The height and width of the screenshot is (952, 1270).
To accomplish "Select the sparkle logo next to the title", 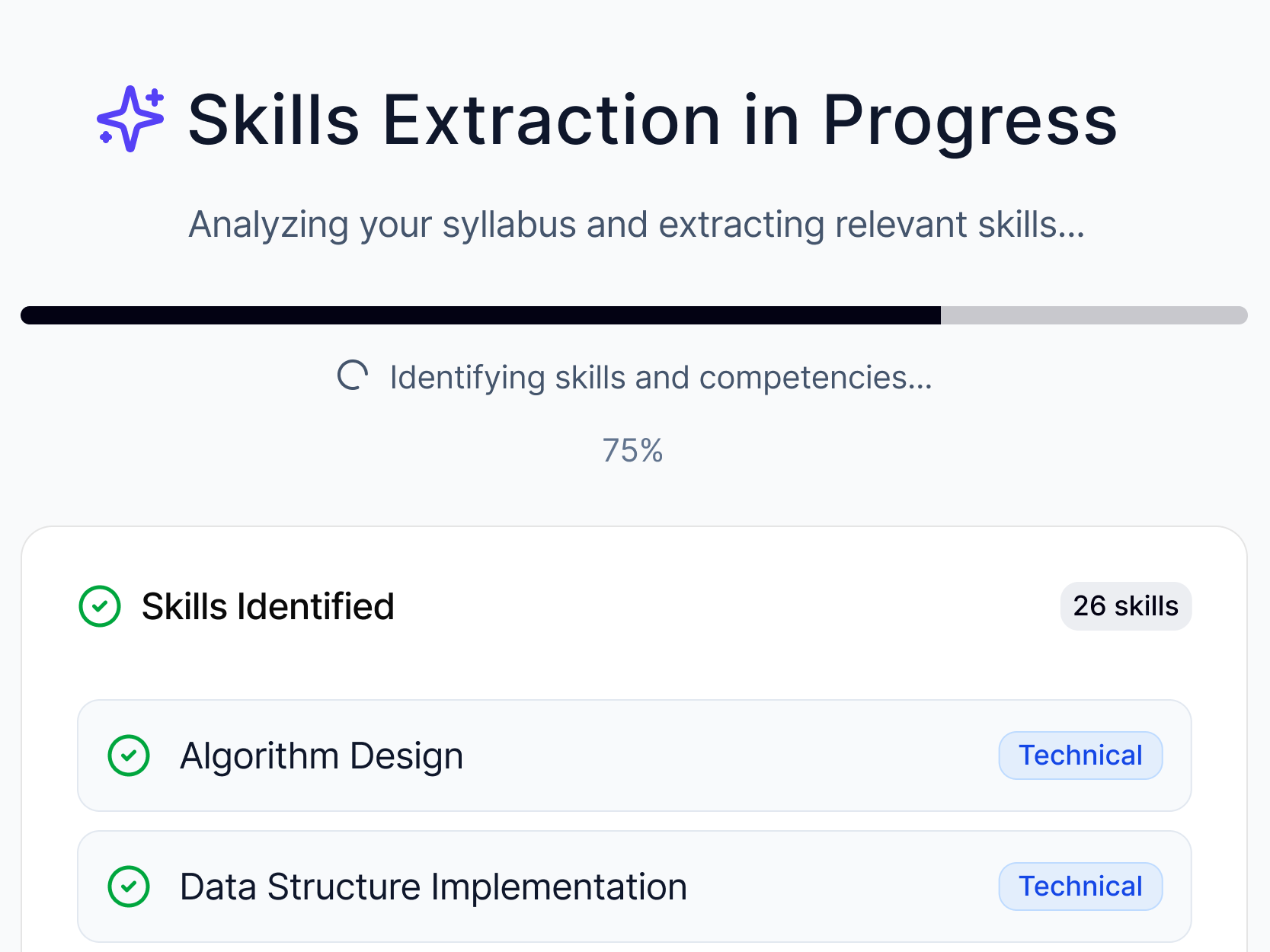I will click(x=130, y=118).
